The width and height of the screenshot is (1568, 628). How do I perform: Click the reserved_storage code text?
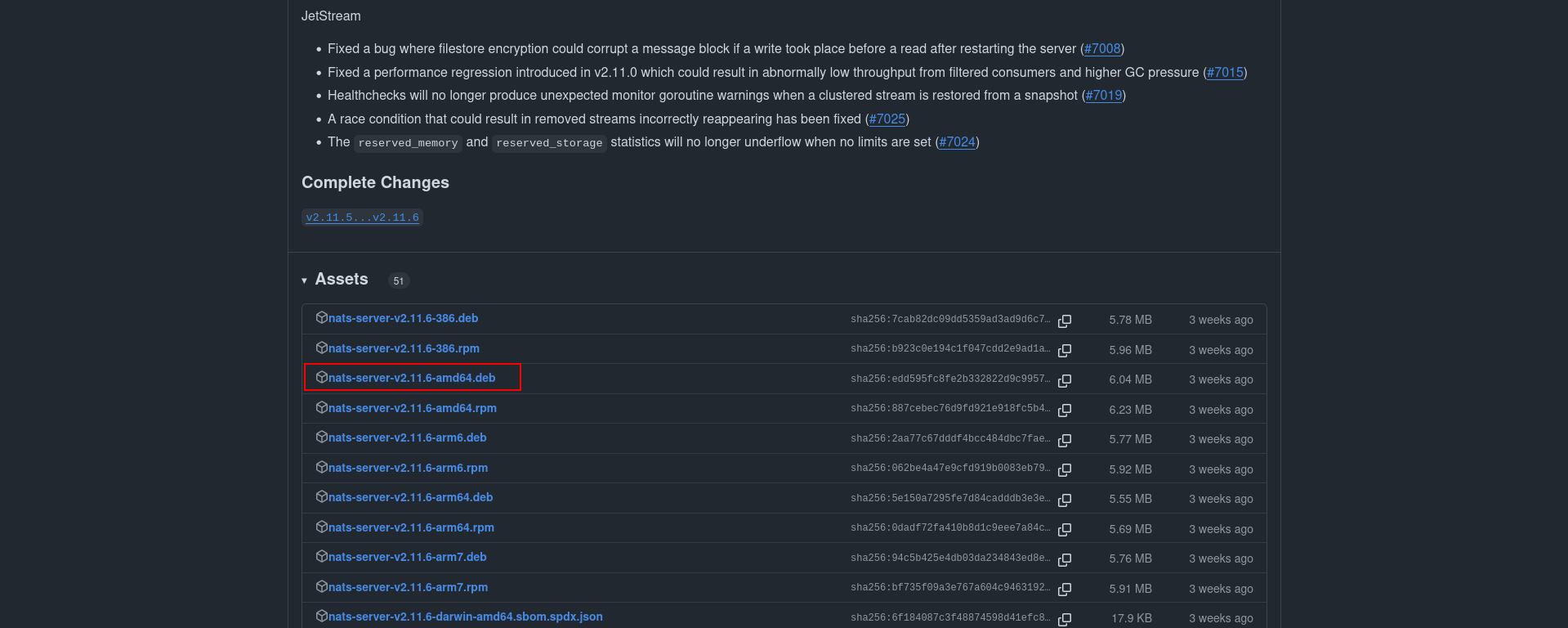[549, 143]
